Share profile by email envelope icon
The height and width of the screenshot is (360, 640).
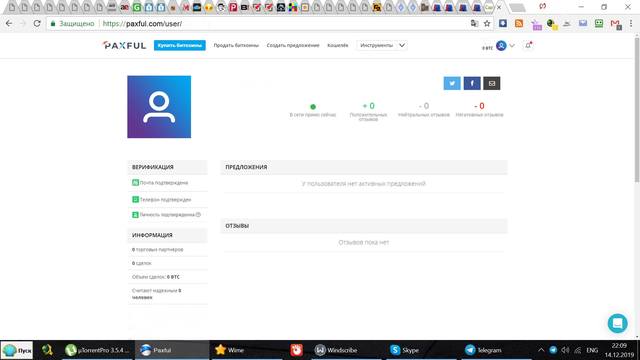pyautogui.click(x=492, y=83)
